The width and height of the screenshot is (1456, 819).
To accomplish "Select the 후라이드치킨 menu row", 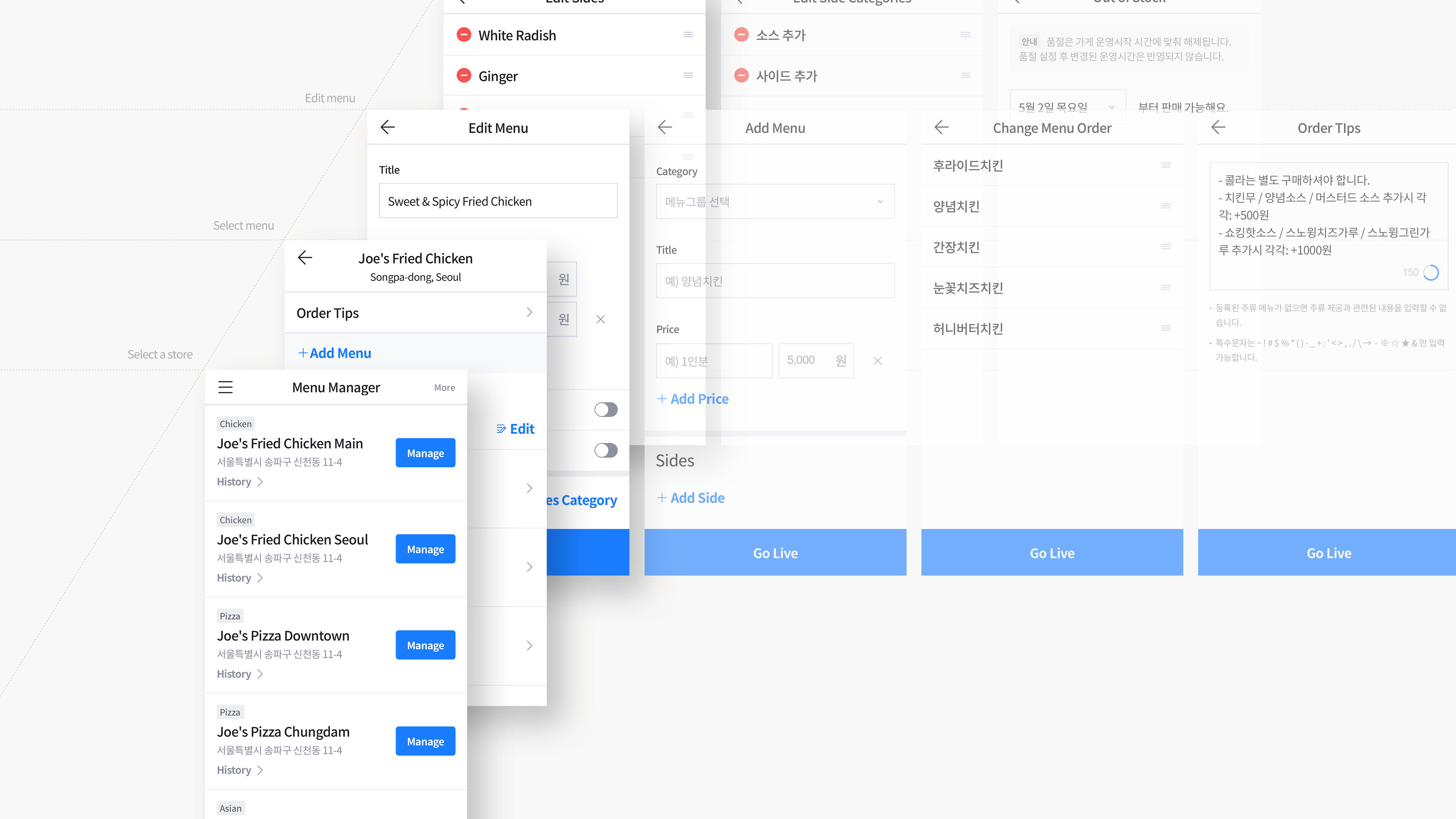I will (x=1052, y=165).
